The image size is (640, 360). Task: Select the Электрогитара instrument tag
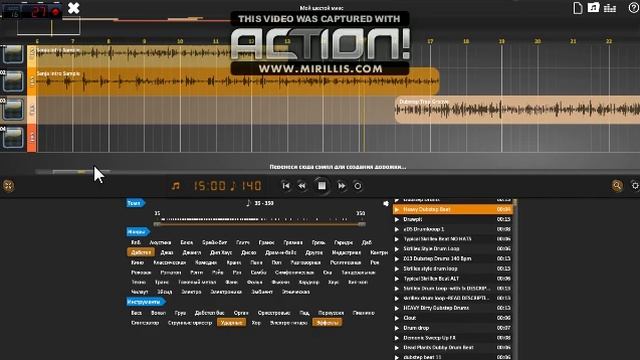[289, 323]
